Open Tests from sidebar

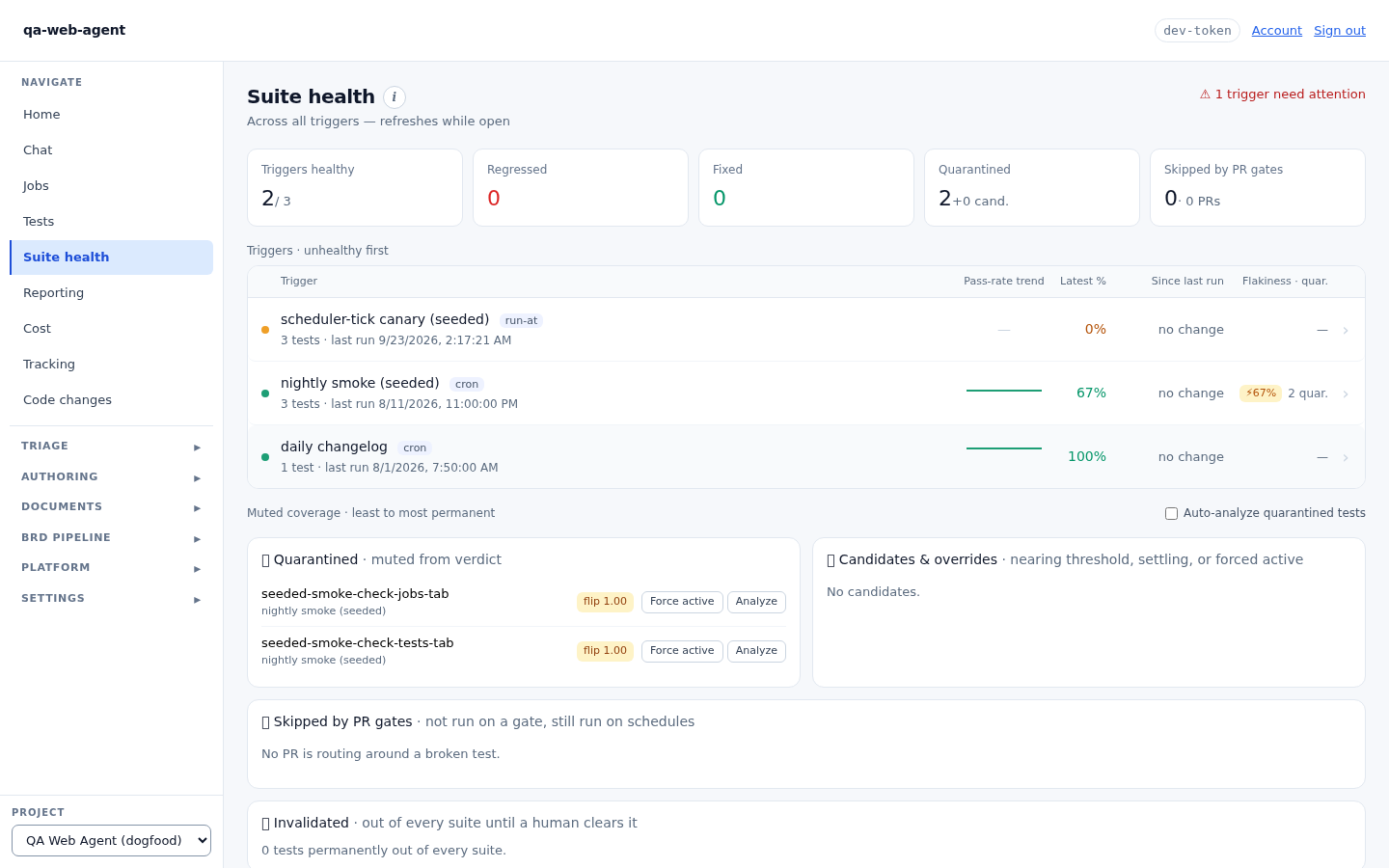coord(111,222)
